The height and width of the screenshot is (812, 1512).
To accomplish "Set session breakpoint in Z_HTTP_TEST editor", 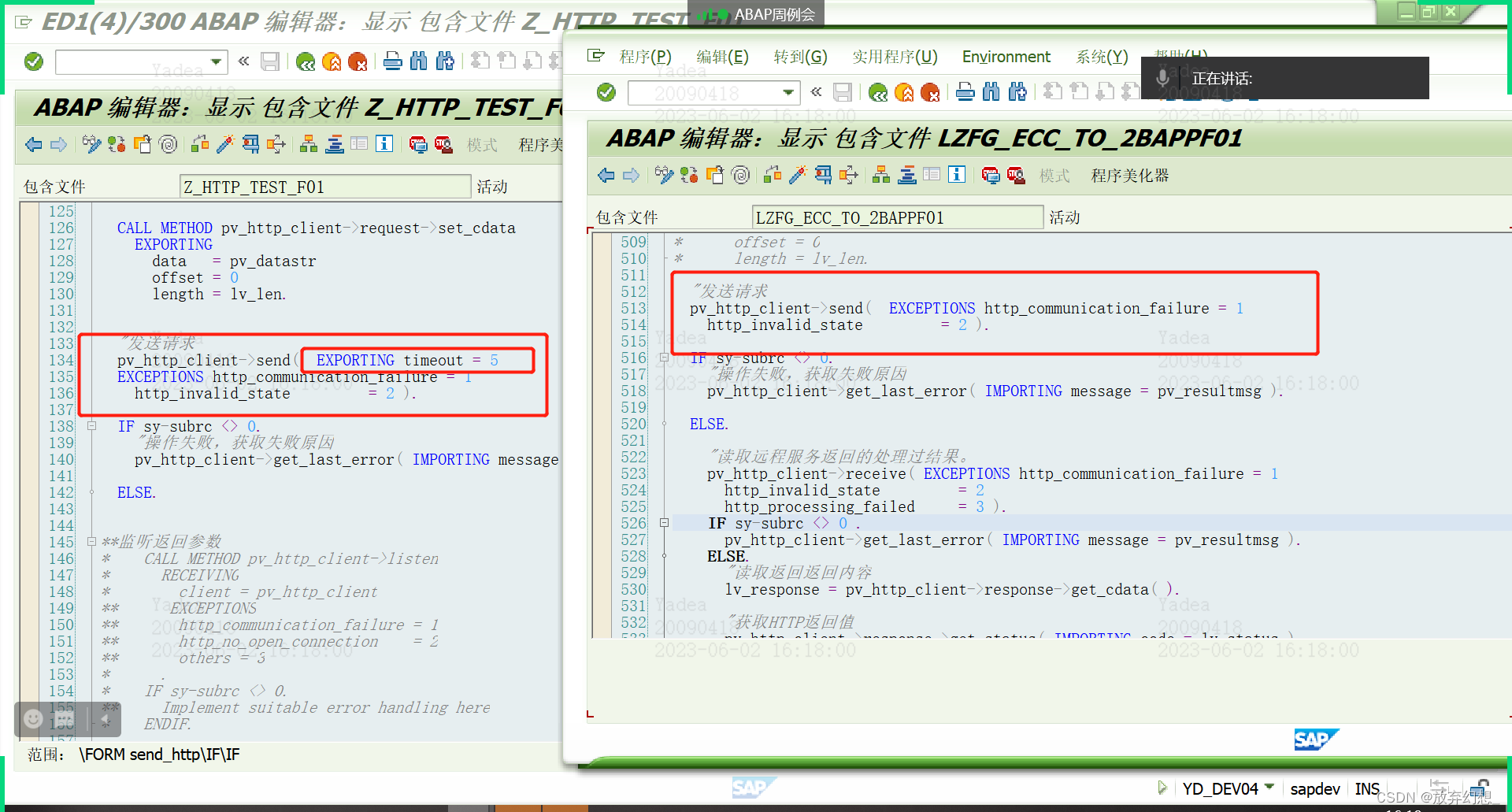I will (418, 144).
